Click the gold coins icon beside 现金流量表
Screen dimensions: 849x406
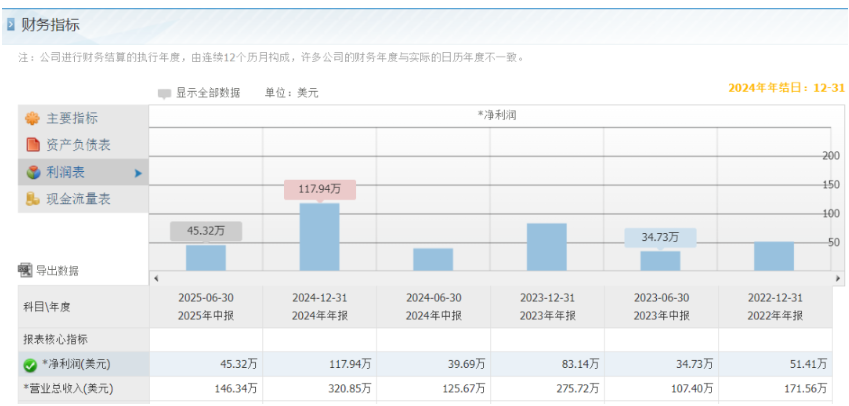pyautogui.click(x=33, y=199)
